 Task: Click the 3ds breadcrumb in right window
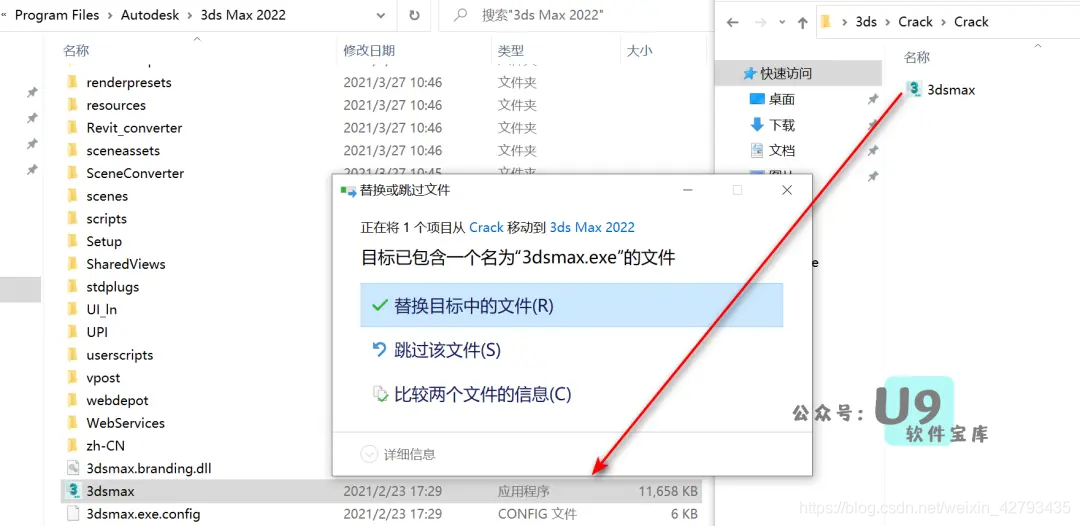866,22
